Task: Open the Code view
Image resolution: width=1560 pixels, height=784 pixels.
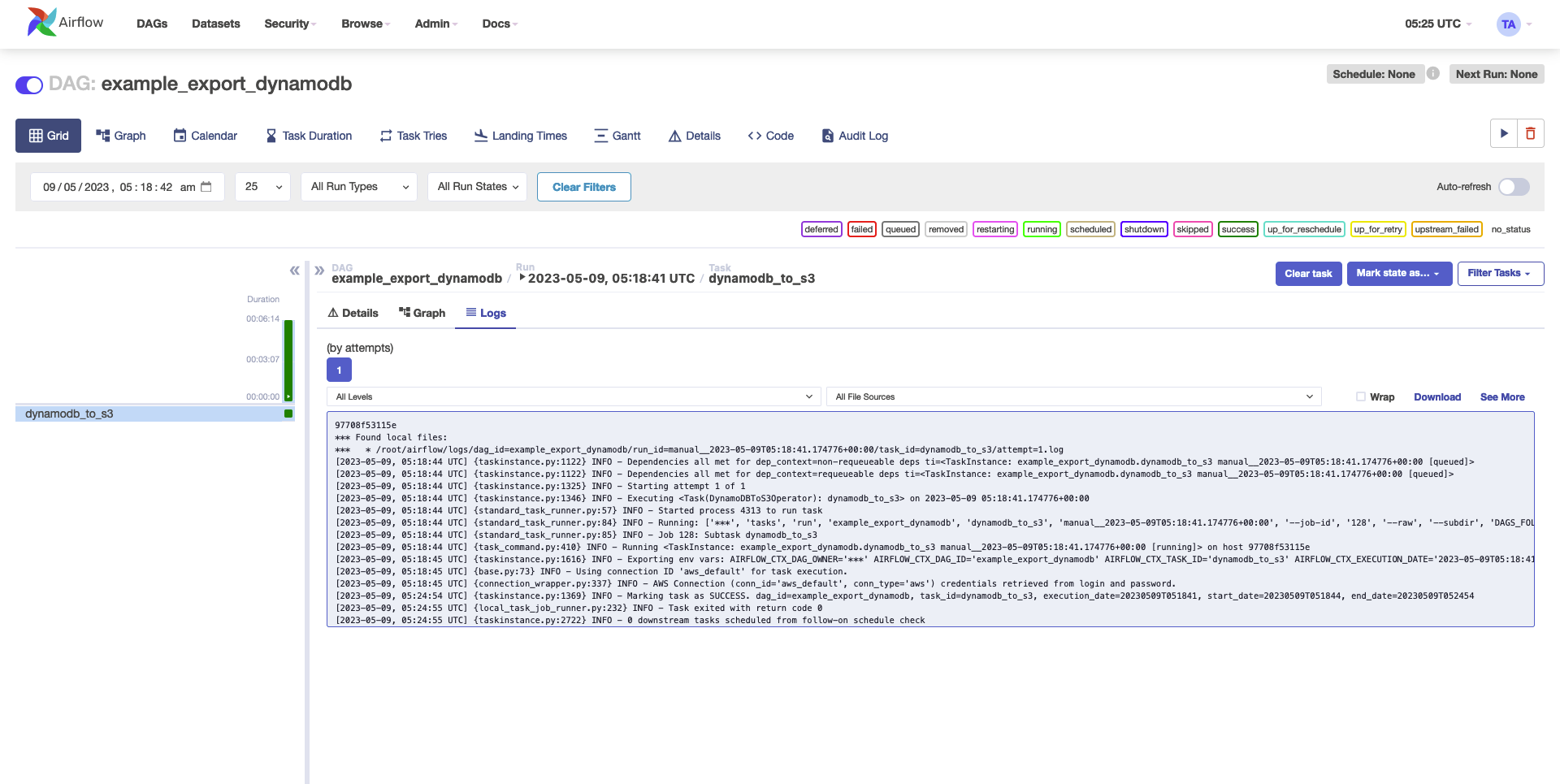Action: [x=771, y=136]
